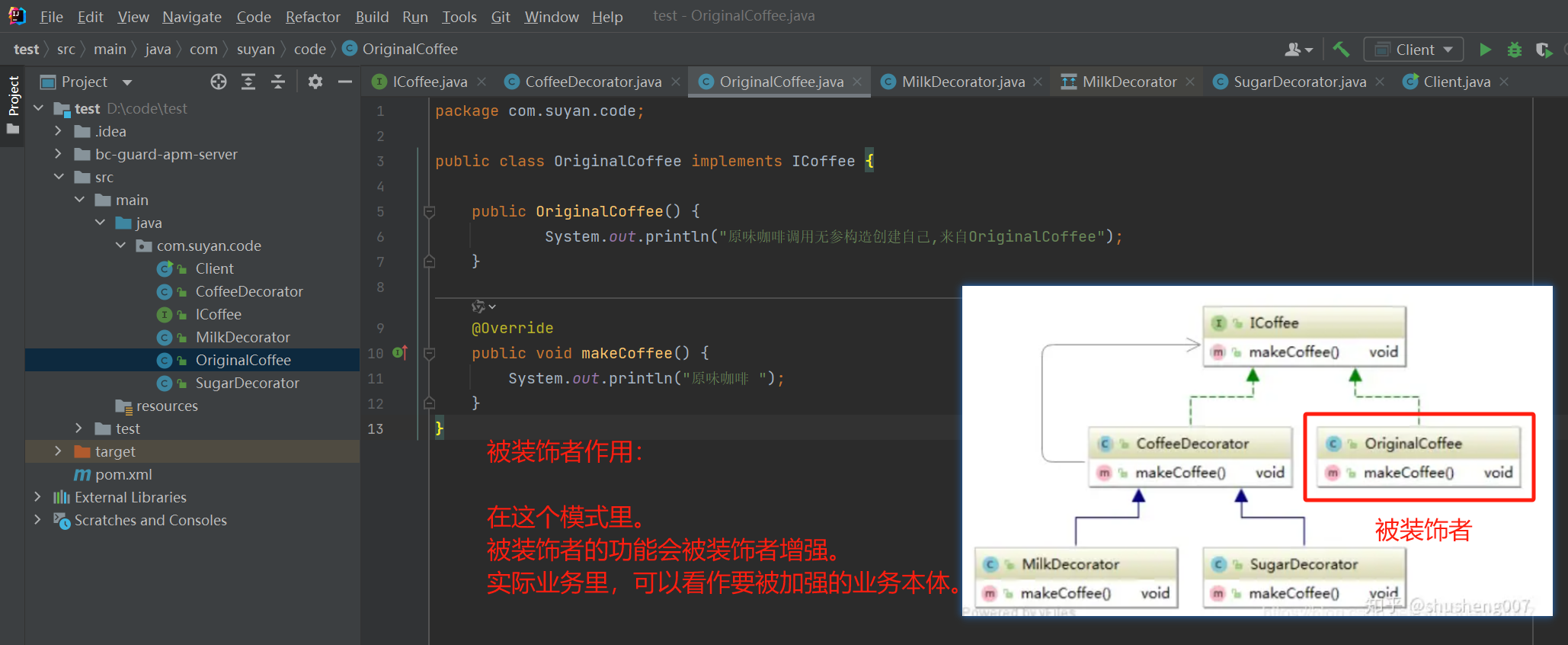
Task: Close the SugarDecorator.java tab
Action: (1380, 82)
